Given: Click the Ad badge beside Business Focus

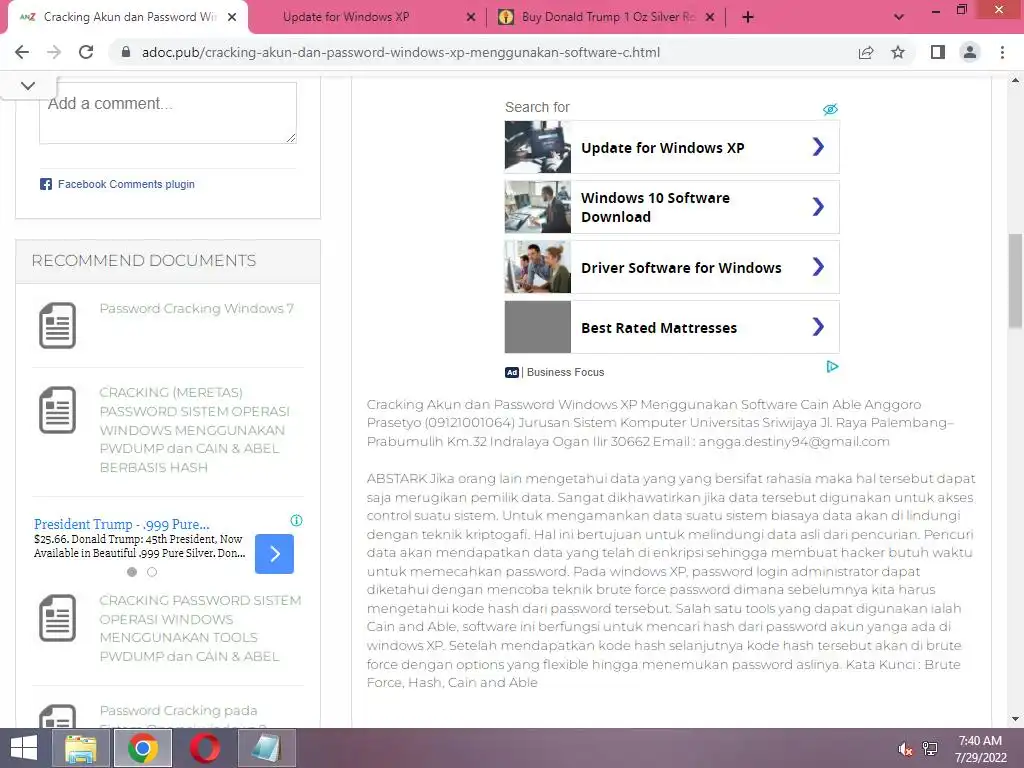Looking at the screenshot, I should [512, 372].
